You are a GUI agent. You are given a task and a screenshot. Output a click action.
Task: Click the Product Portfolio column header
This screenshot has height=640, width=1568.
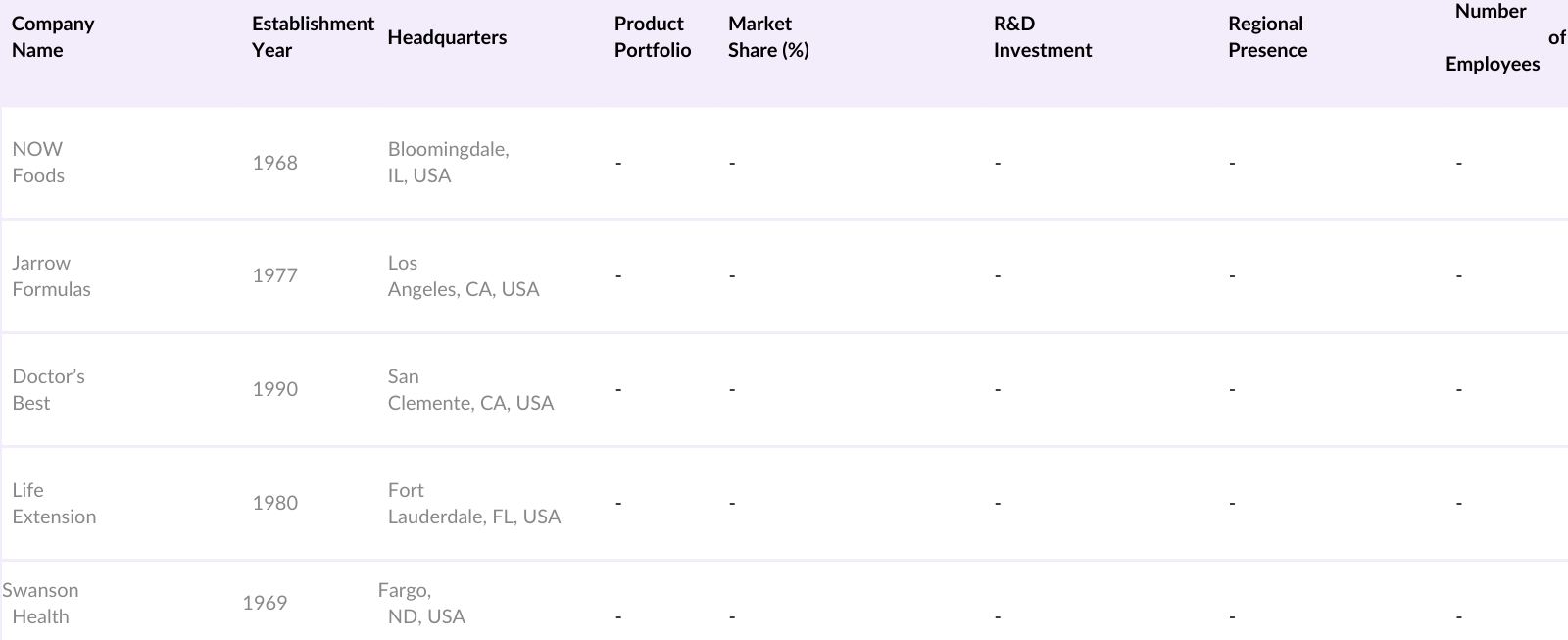(x=653, y=37)
